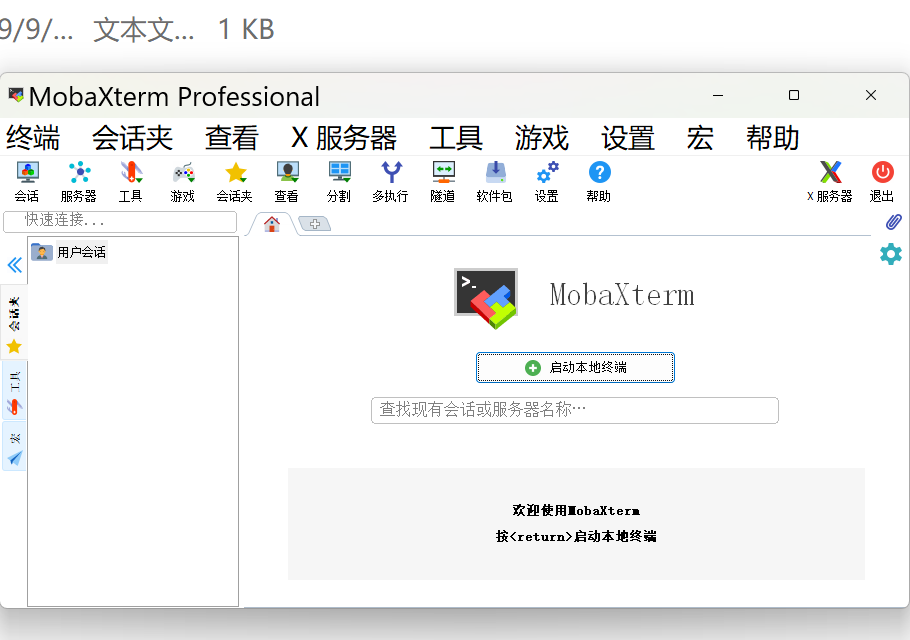Open the 终端 menu
This screenshot has height=640, width=910.
tap(33, 138)
